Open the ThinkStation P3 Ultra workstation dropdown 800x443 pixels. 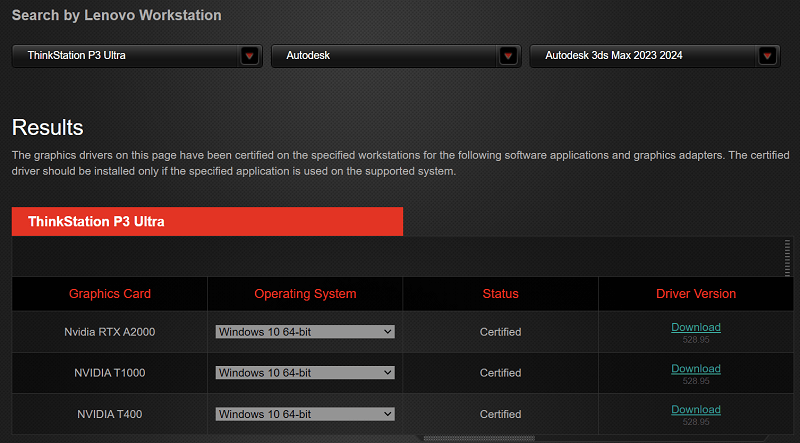(137, 56)
